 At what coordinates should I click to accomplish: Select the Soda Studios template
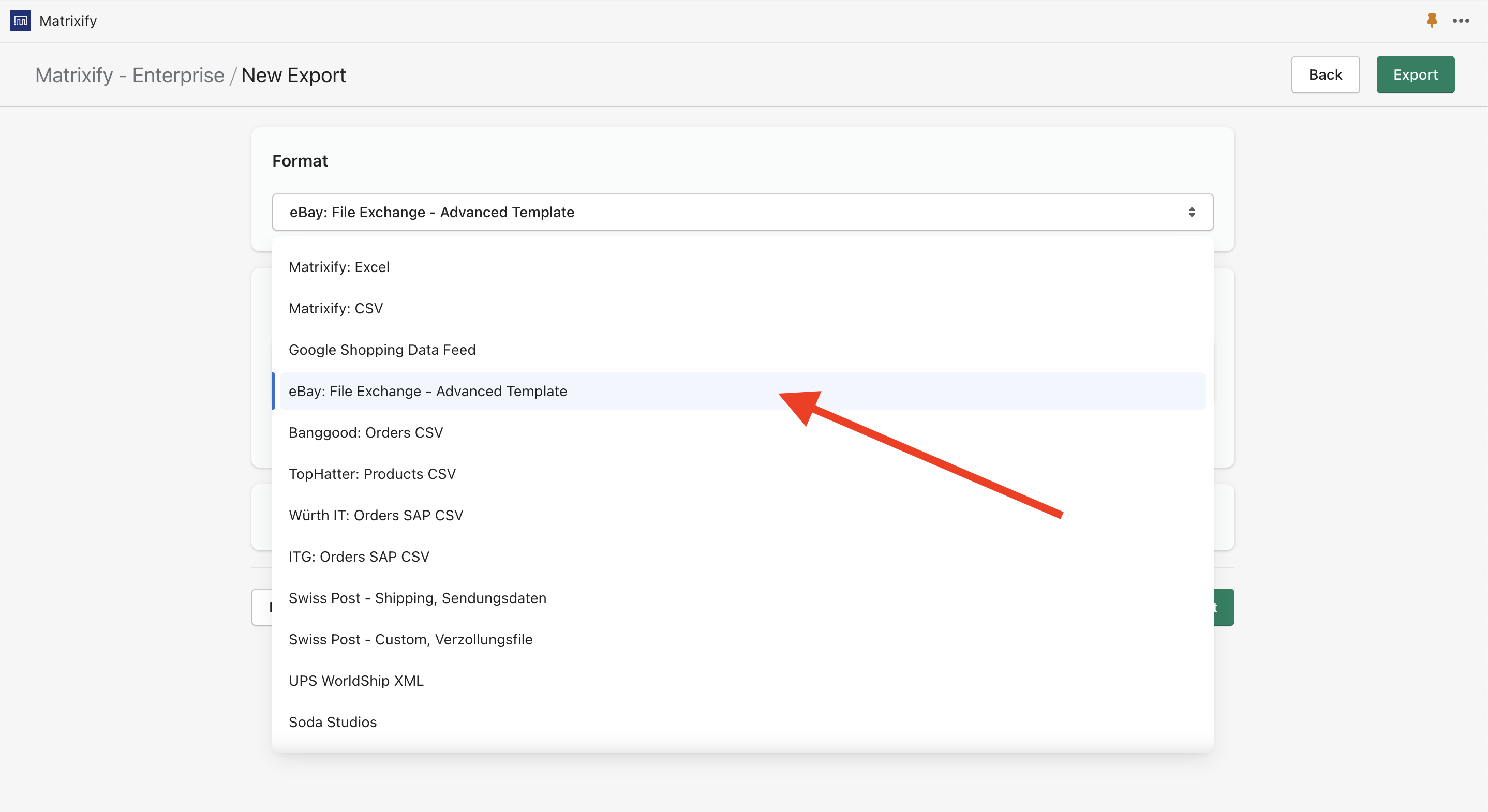[x=332, y=721]
